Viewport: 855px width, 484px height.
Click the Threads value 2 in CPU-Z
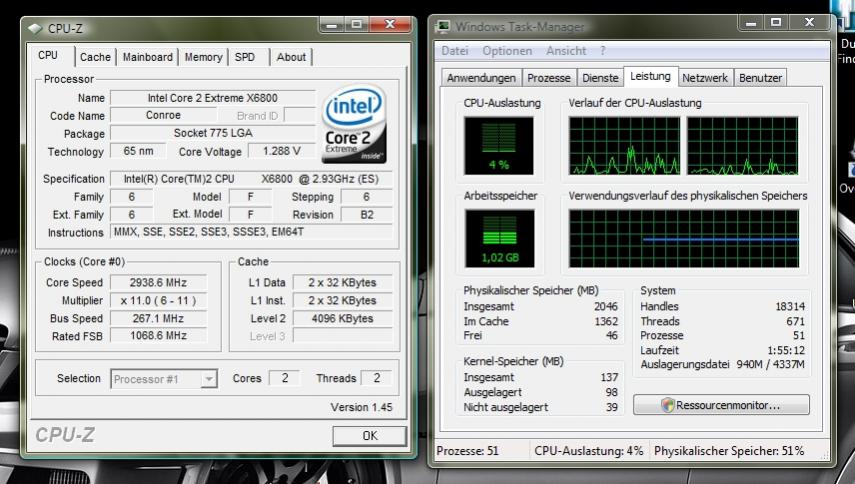pyautogui.click(x=376, y=378)
